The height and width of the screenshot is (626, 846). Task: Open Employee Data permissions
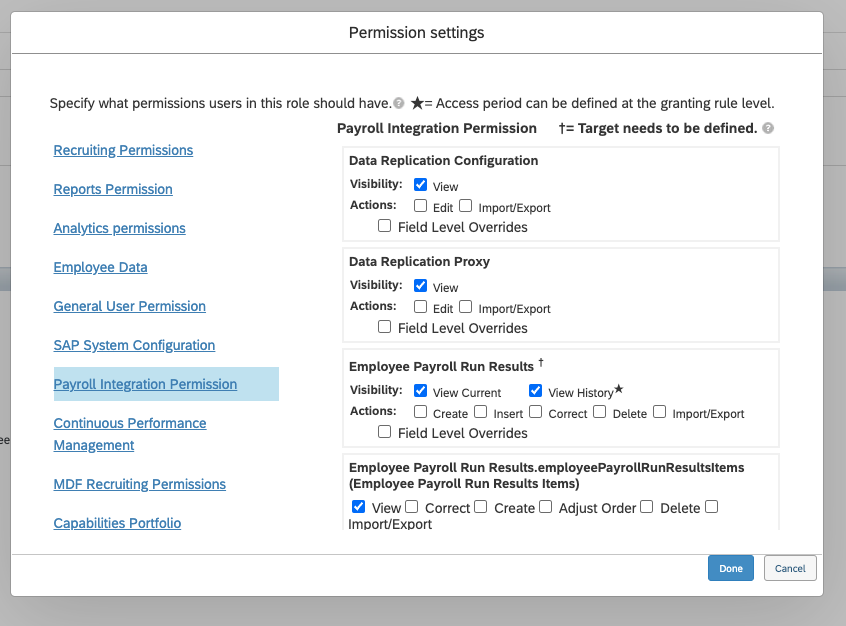click(x=100, y=267)
